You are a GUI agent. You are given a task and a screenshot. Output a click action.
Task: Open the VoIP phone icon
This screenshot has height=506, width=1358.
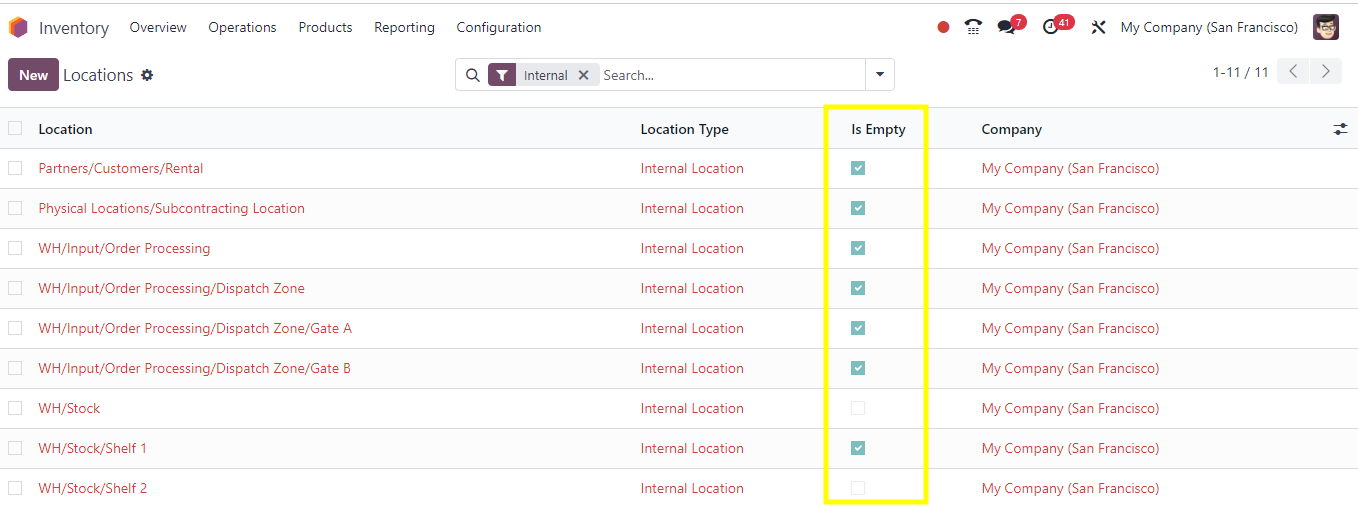tap(973, 27)
